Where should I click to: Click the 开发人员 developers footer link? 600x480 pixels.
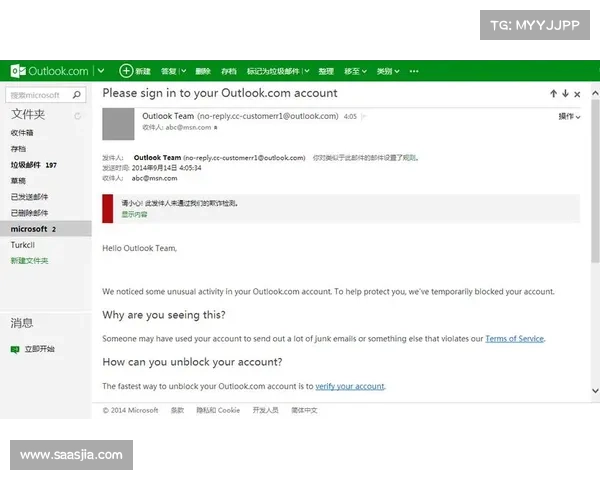pos(266,410)
